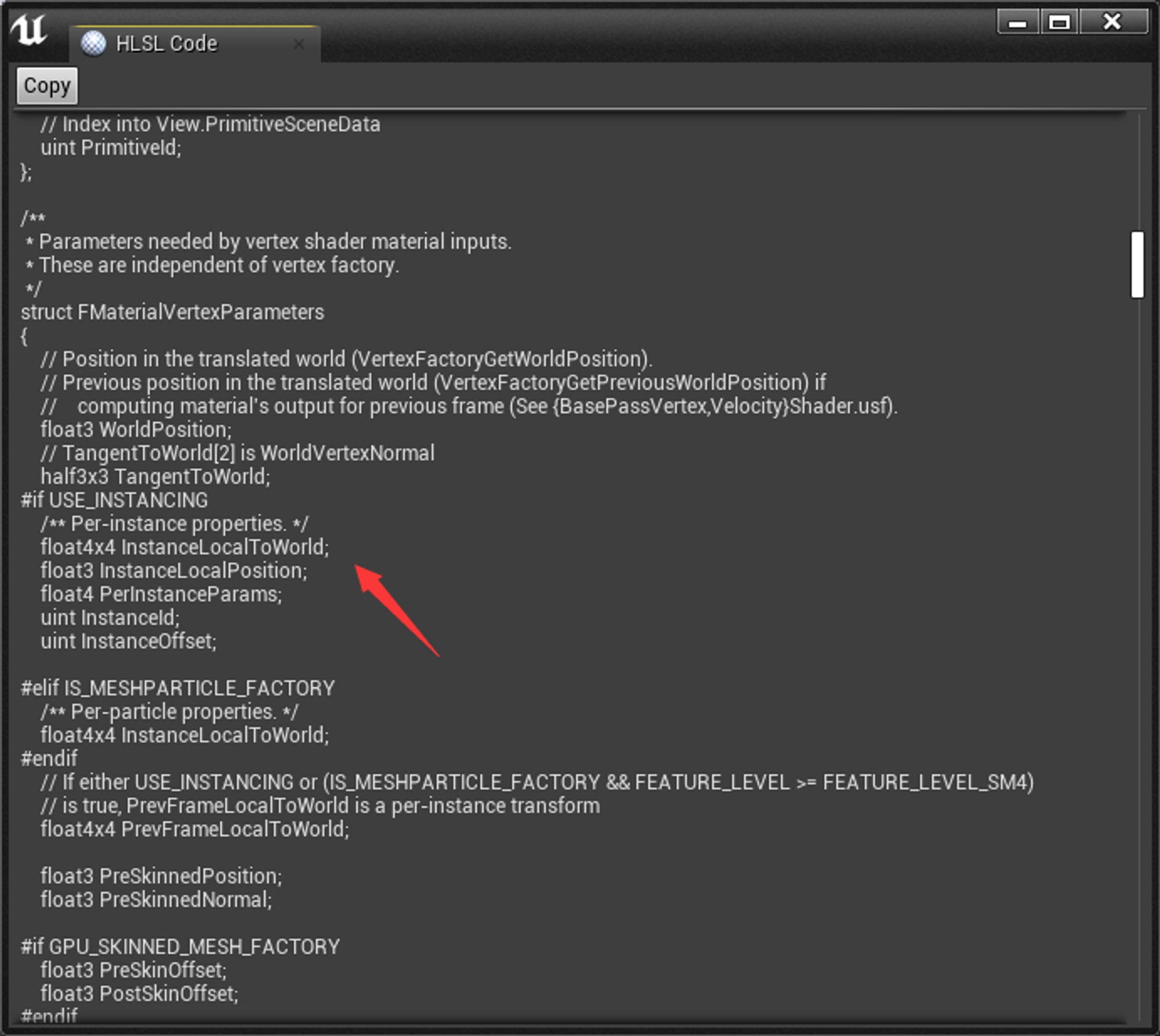Close the HLSL Code tab
This screenshot has height=1036, width=1160.
click(299, 44)
